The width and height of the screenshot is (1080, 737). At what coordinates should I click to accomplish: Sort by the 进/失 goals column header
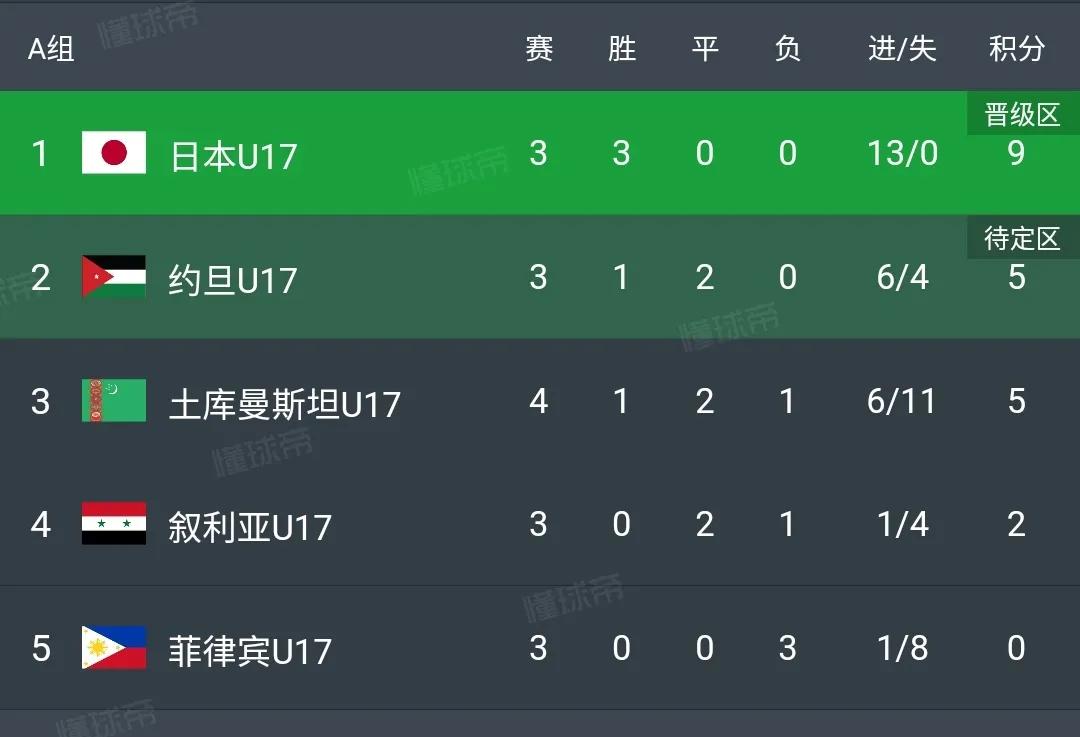coord(901,47)
